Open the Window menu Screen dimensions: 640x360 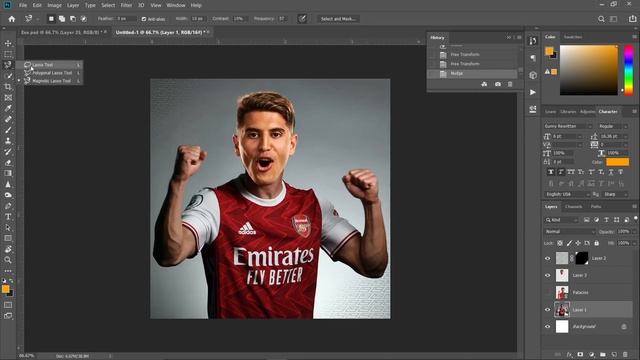pyautogui.click(x=176, y=5)
